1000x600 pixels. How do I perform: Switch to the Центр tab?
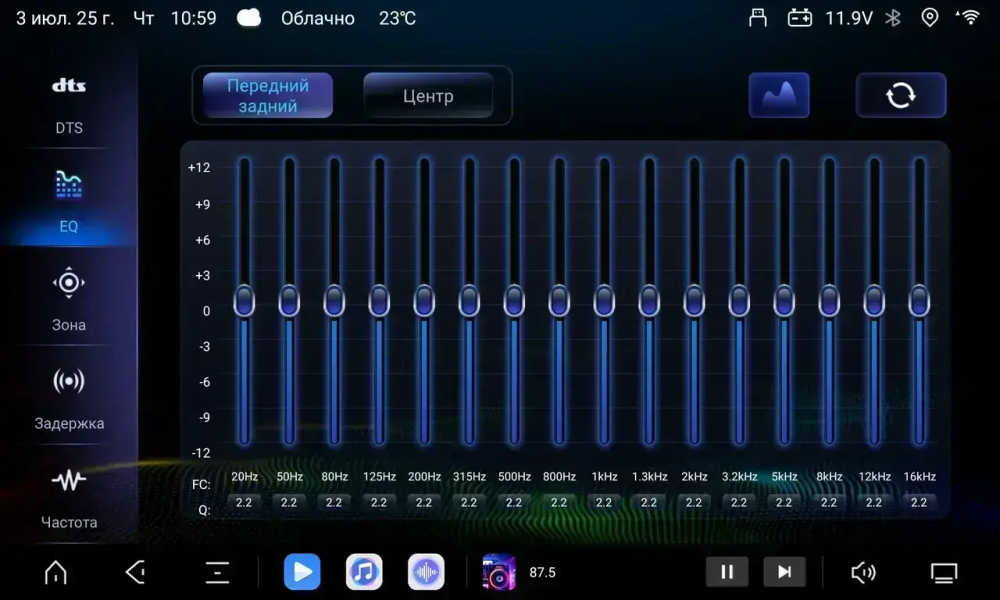click(x=429, y=95)
